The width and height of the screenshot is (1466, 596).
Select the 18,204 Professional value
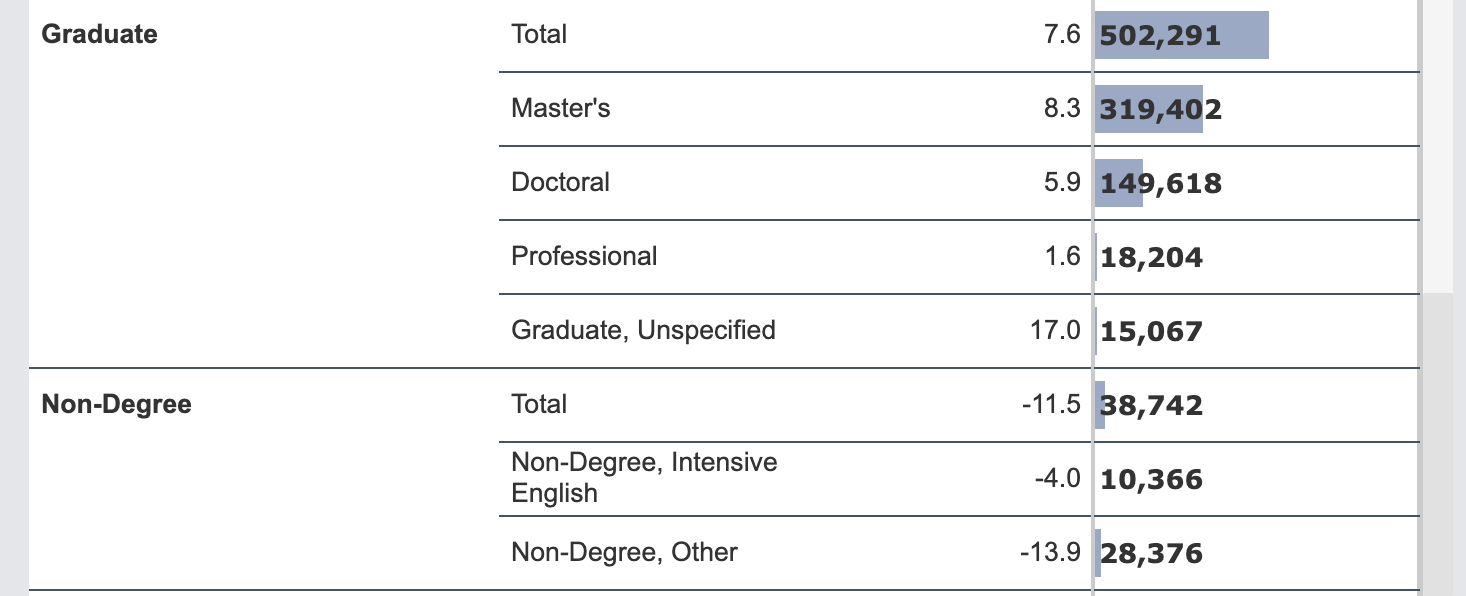pyautogui.click(x=1151, y=258)
